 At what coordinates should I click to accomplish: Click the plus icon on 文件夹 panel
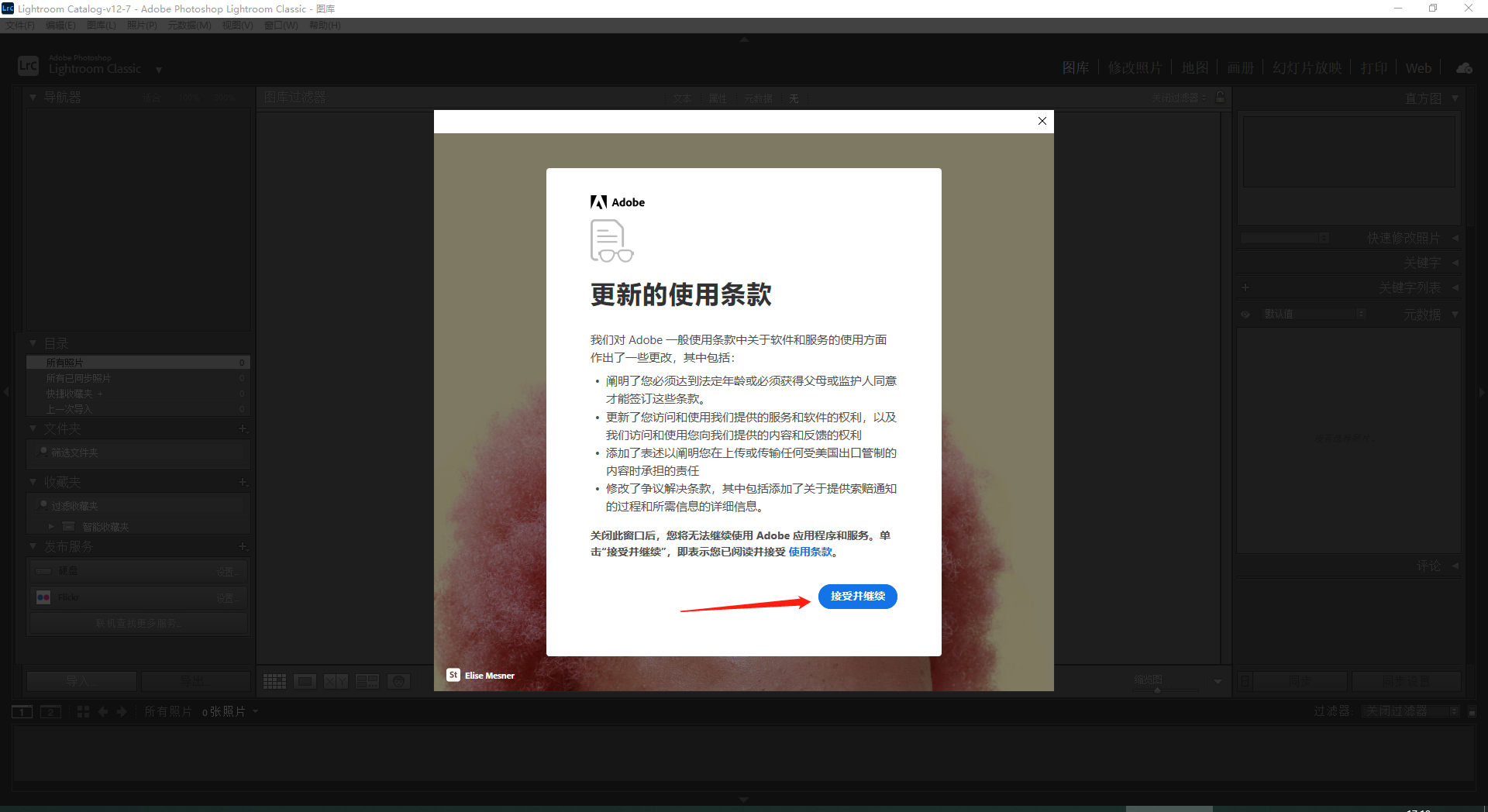click(x=243, y=428)
